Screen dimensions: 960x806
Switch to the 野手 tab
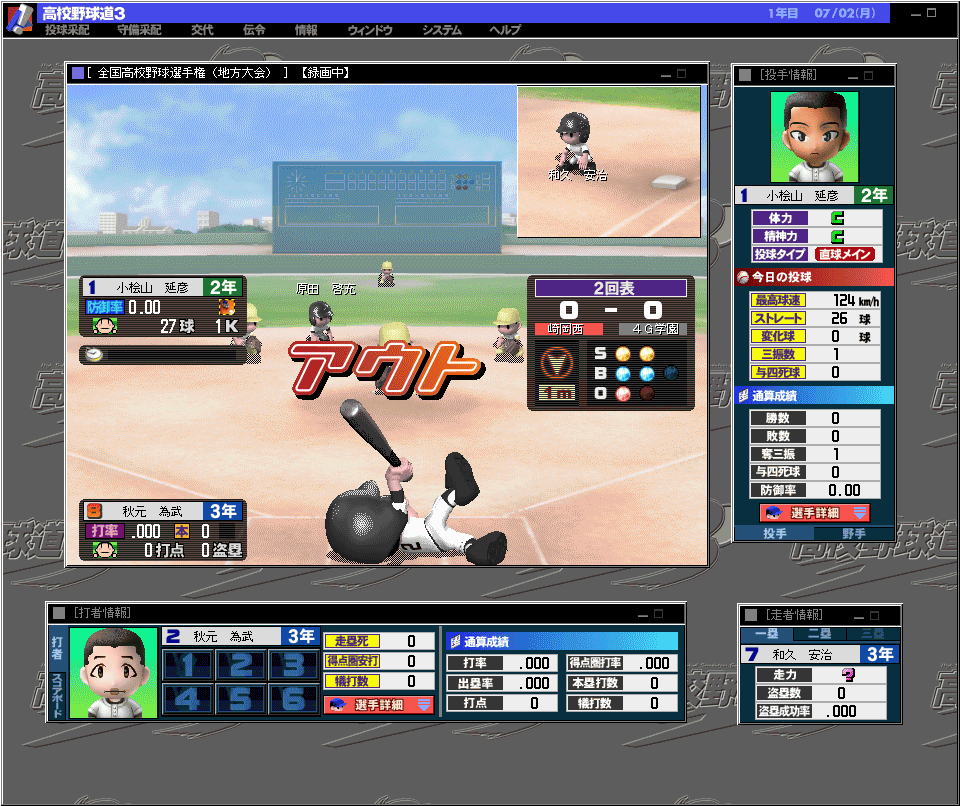853,534
